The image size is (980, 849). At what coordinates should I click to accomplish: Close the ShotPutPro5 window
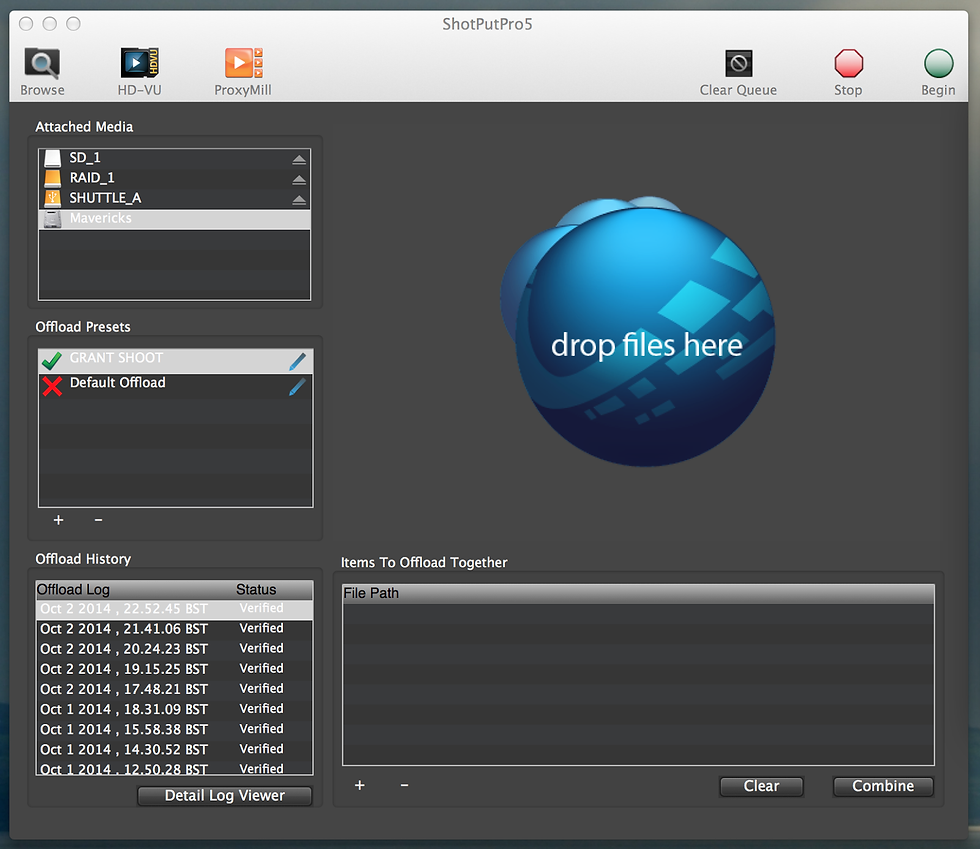pos(26,24)
